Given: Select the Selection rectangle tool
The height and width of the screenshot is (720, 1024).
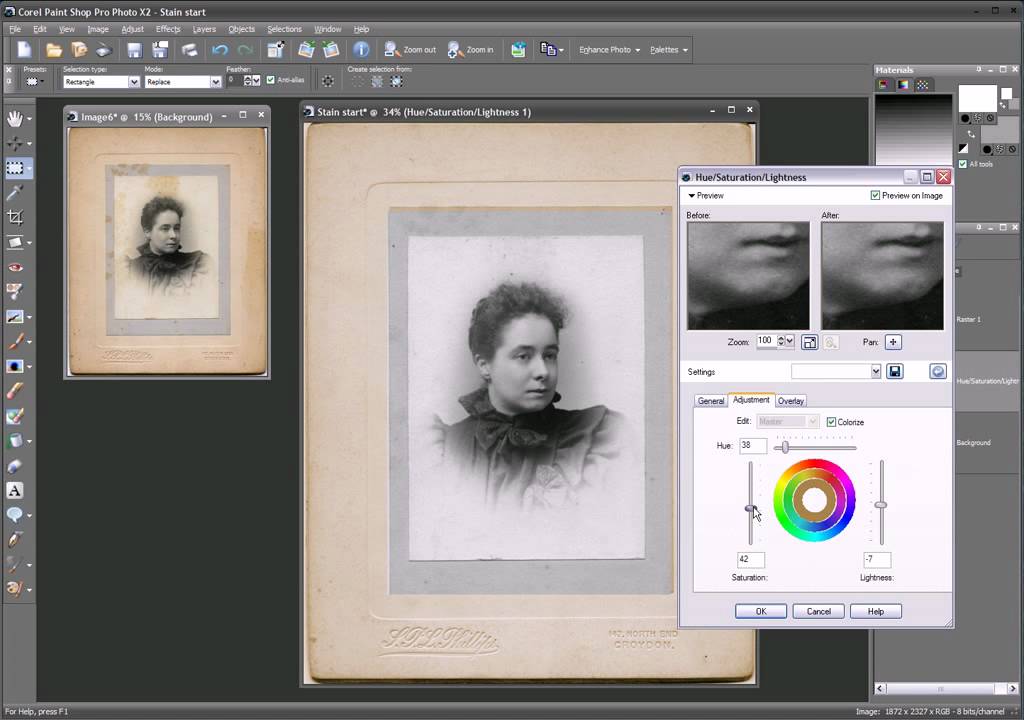Looking at the screenshot, I should 15,168.
